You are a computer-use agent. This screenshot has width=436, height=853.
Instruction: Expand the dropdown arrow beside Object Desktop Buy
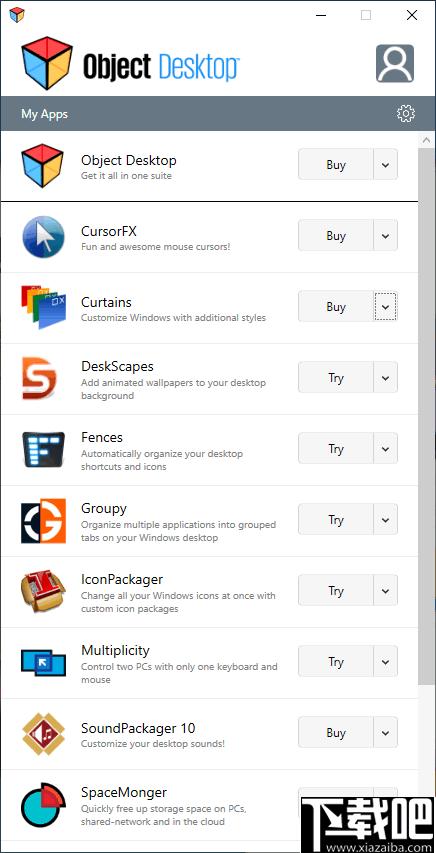coord(385,164)
